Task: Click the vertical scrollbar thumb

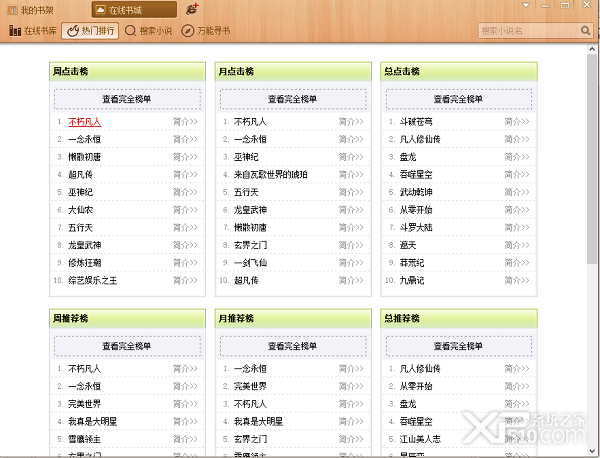Action: click(x=592, y=159)
